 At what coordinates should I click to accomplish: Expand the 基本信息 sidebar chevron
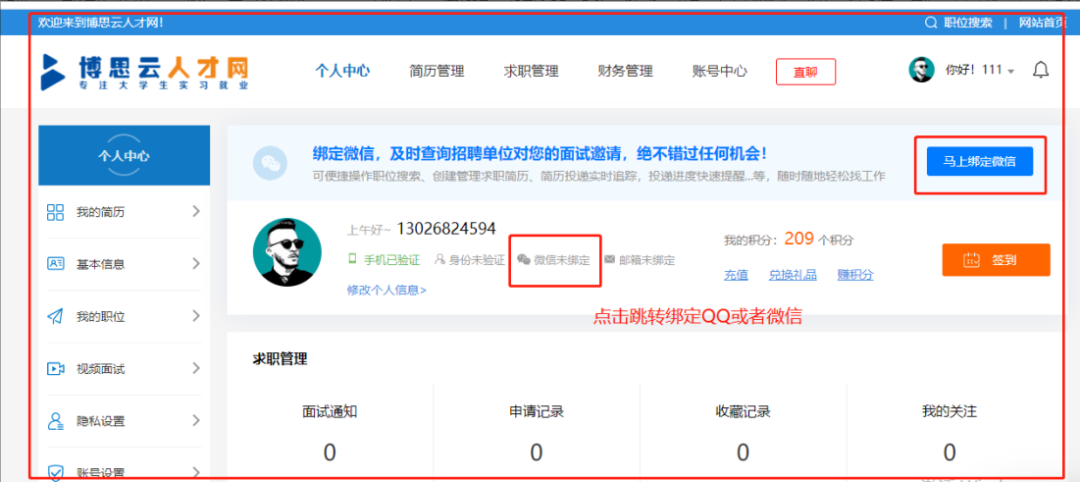point(195,263)
